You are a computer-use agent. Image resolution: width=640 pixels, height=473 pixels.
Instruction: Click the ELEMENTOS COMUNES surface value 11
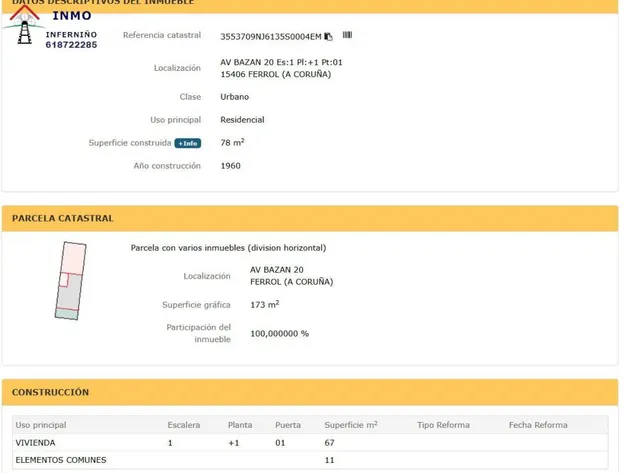[329, 460]
